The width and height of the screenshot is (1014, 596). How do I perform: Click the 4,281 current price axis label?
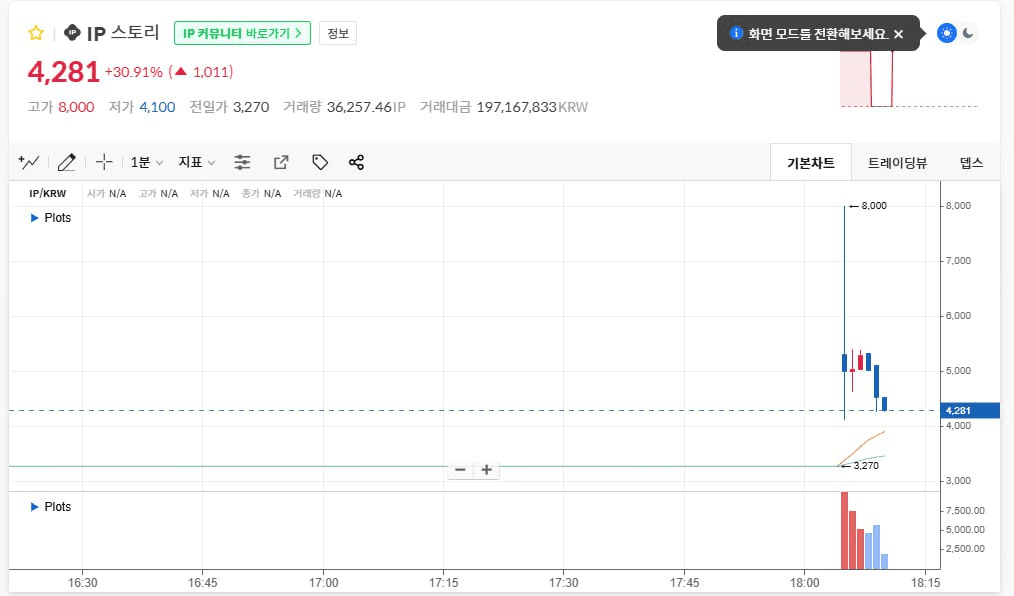tap(970, 410)
